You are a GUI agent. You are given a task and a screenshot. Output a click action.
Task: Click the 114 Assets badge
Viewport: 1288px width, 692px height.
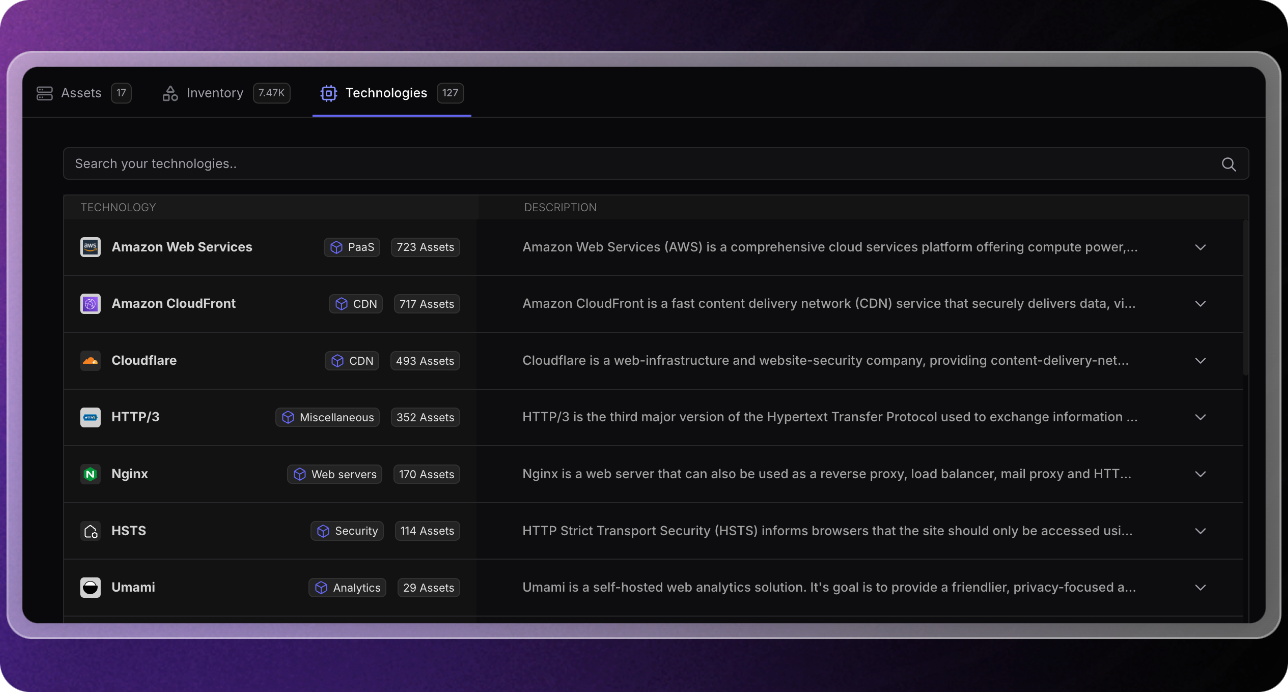pyautogui.click(x=428, y=531)
